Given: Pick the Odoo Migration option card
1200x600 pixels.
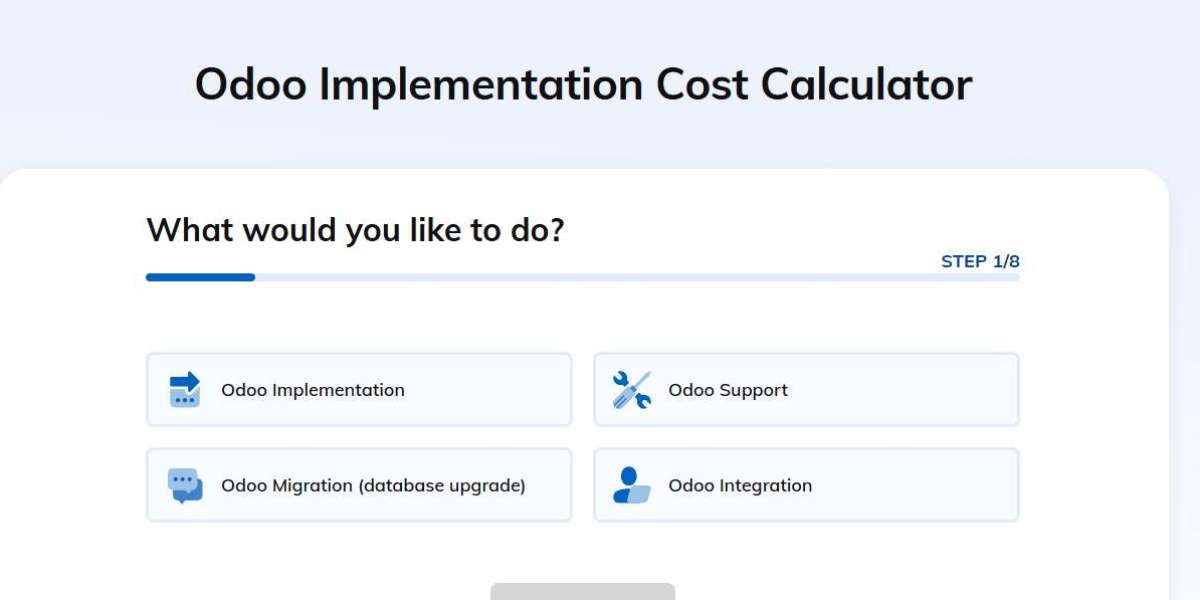Looking at the screenshot, I should tap(359, 485).
